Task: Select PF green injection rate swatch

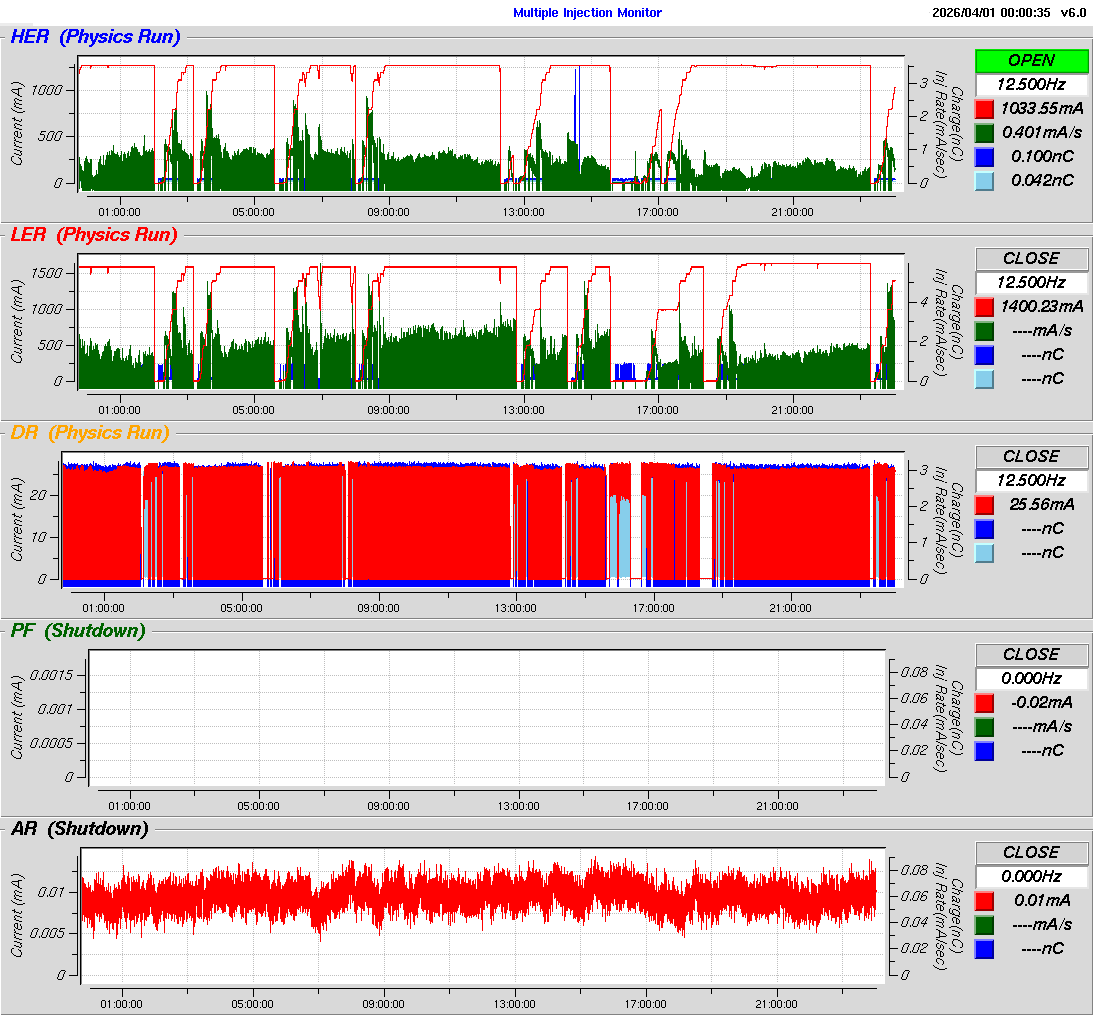Action: point(985,726)
